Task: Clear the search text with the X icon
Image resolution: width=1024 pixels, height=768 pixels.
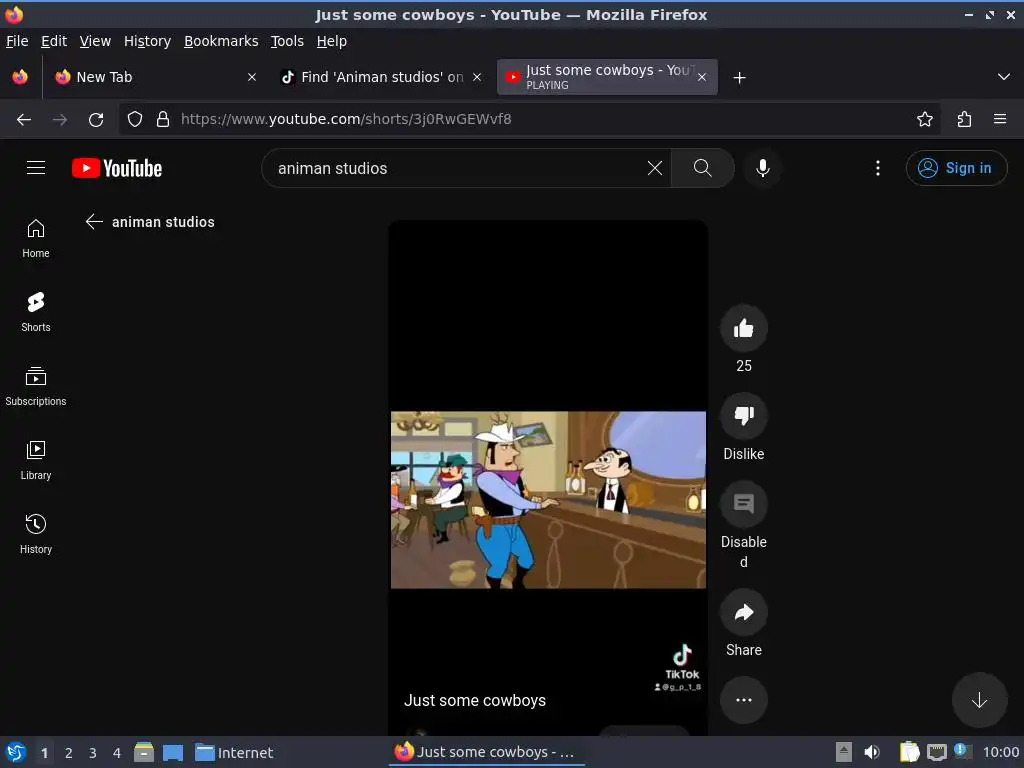Action: click(654, 168)
